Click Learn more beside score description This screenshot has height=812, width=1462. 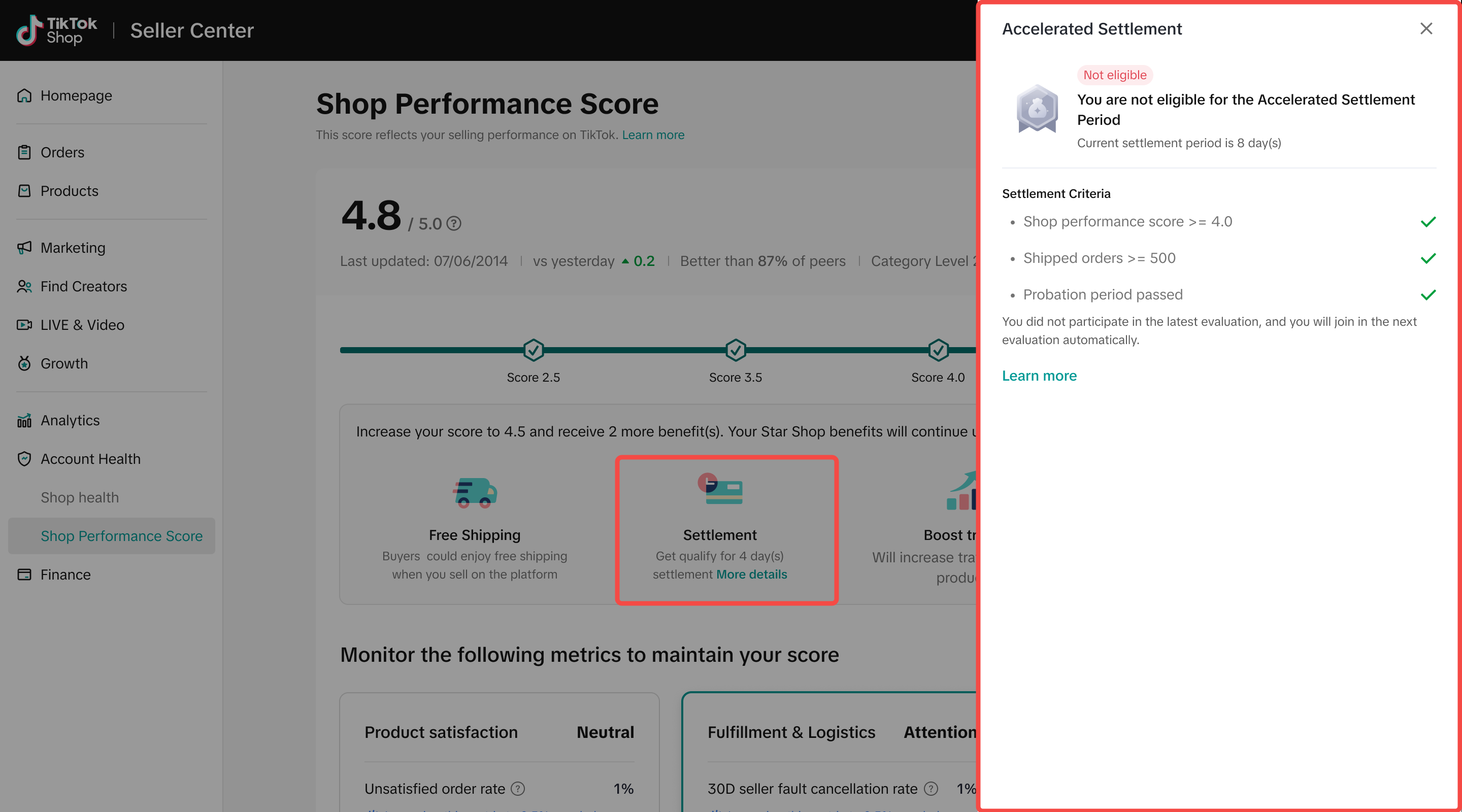point(653,135)
